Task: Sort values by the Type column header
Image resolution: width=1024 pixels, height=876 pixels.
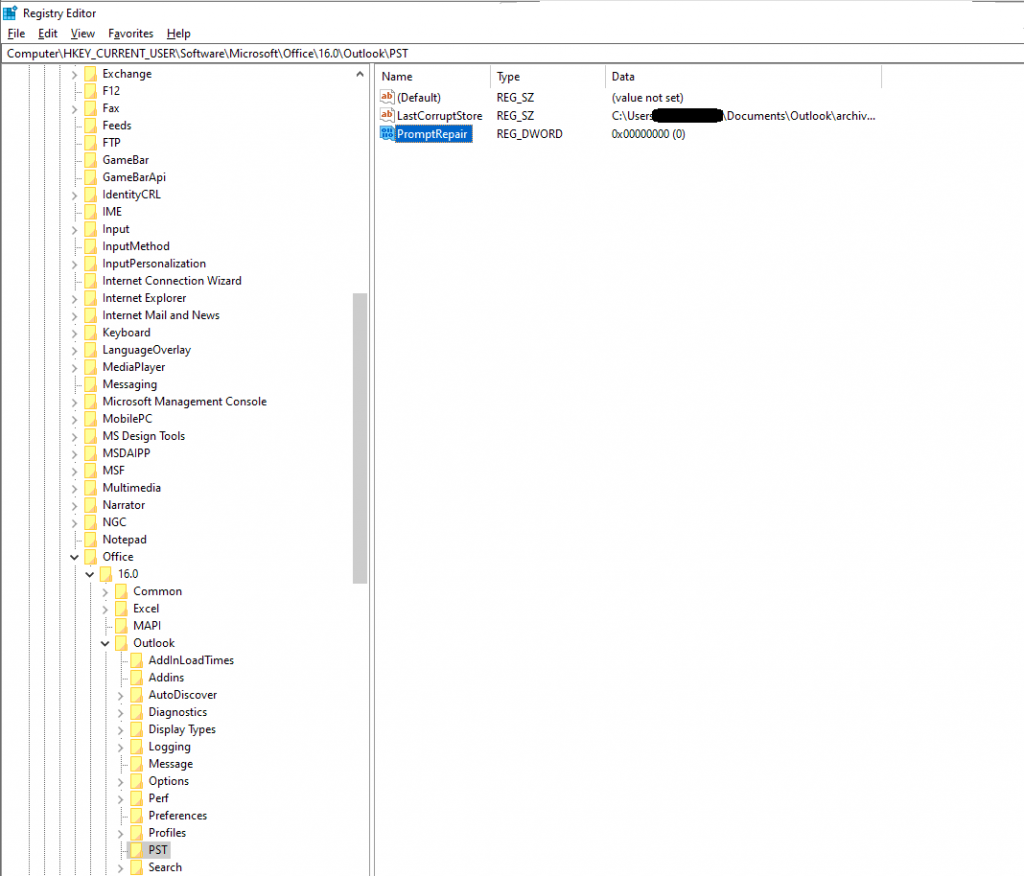Action: pos(547,76)
